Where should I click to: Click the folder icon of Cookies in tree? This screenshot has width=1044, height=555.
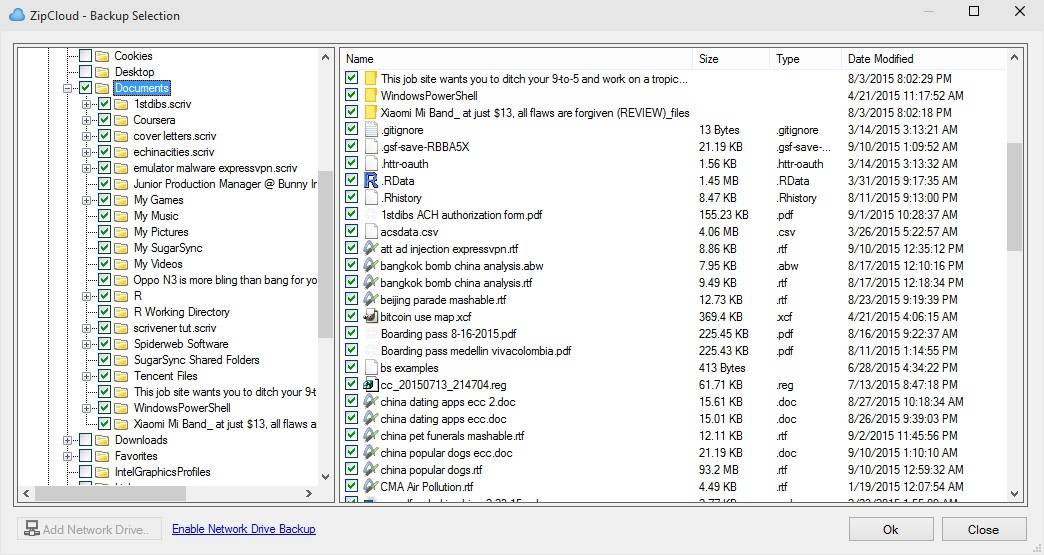point(102,56)
